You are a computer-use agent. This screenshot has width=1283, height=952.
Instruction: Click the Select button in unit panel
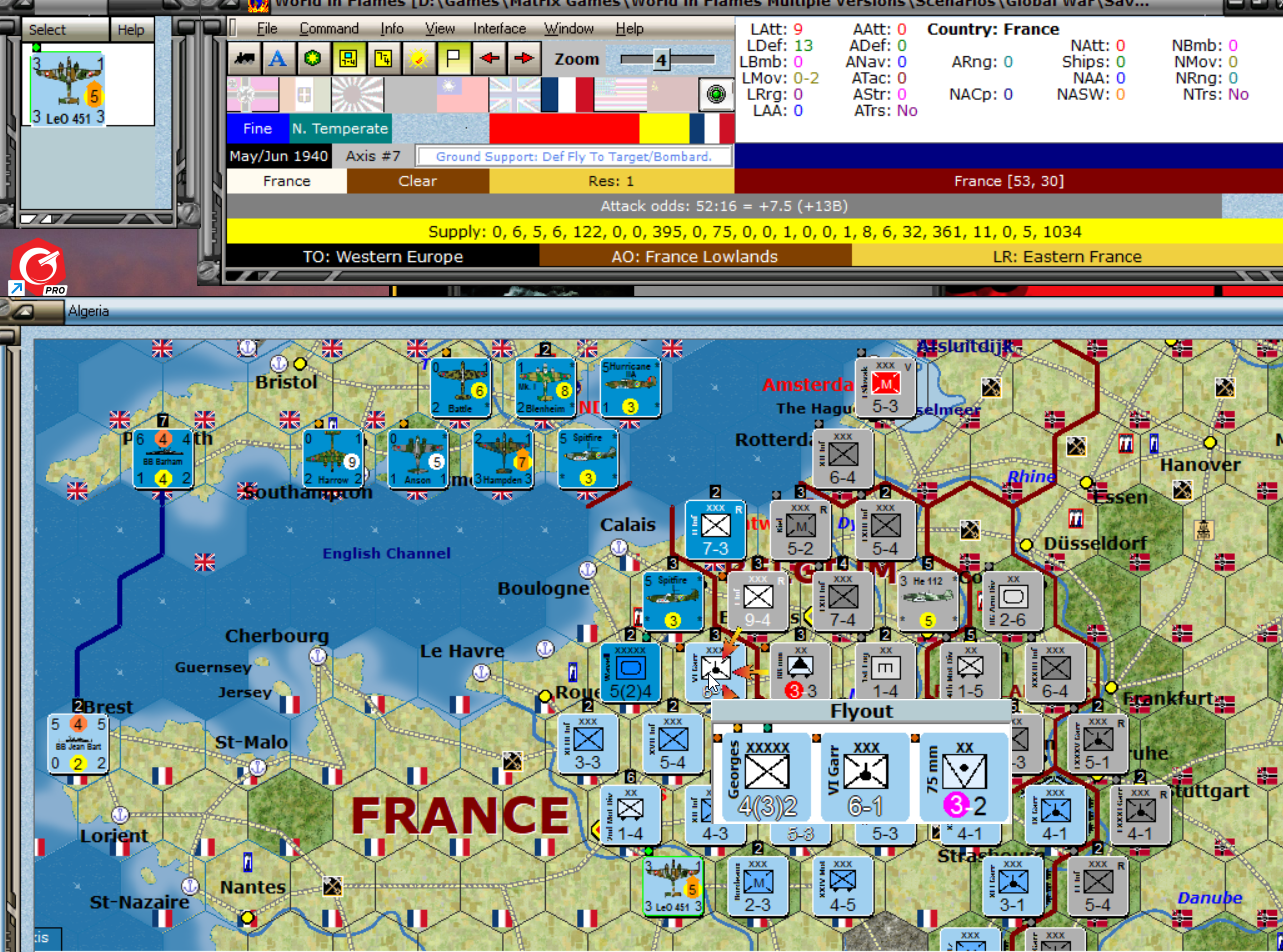48,30
